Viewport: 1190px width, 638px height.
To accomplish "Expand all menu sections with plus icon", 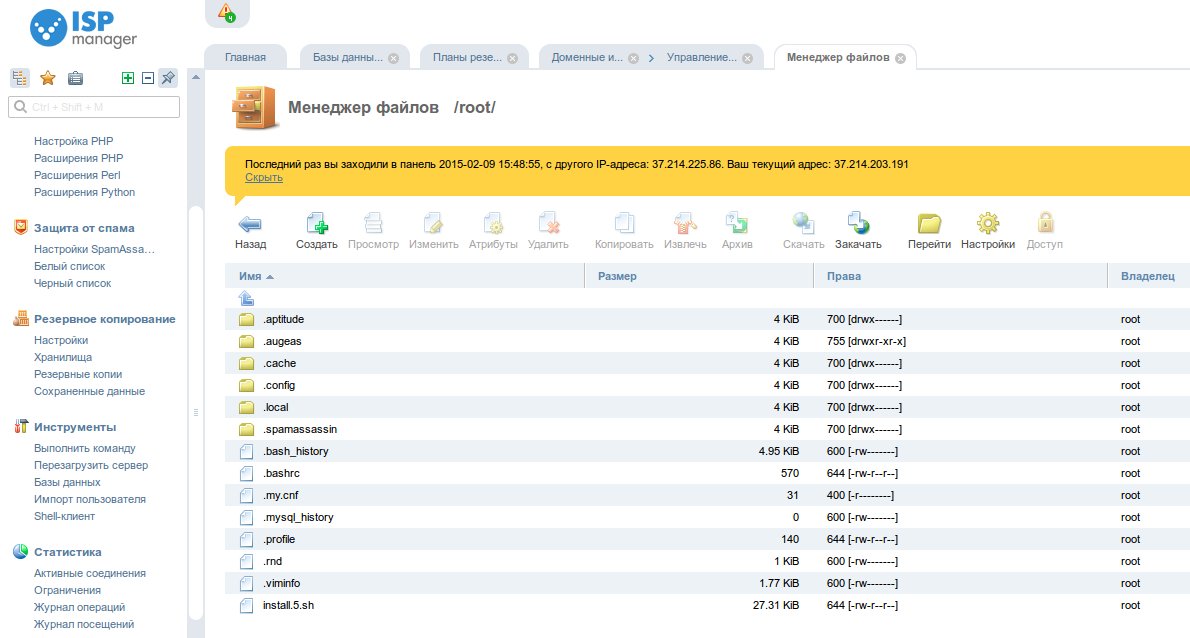I will [x=128, y=78].
